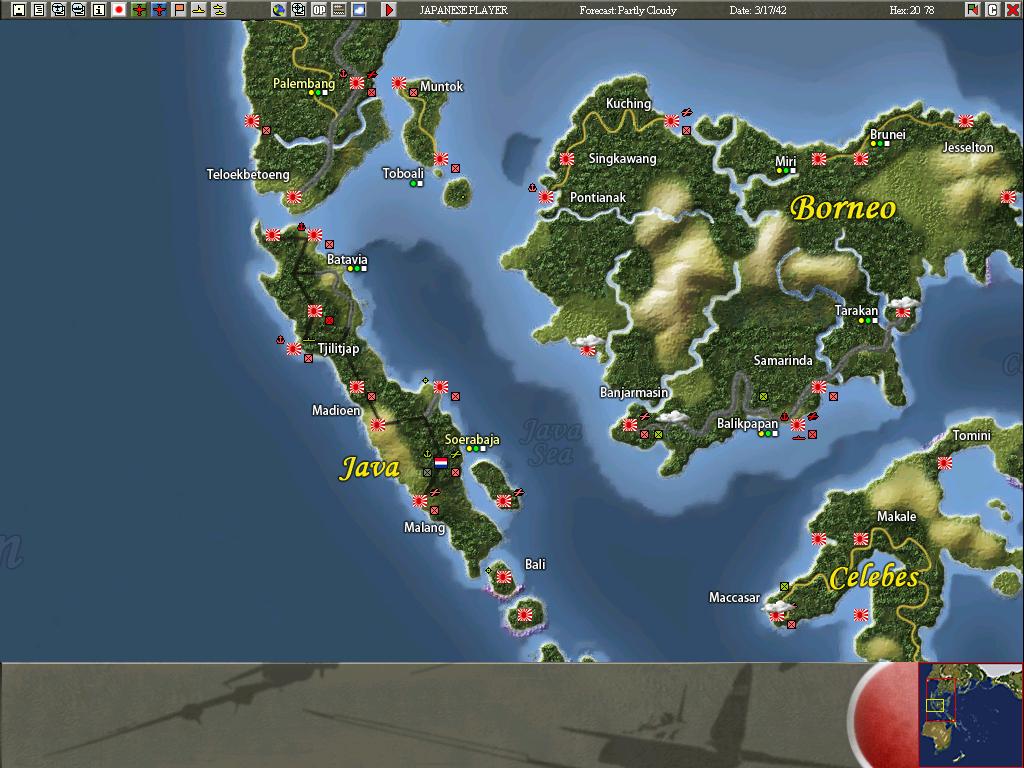This screenshot has height=768, width=1024.
Task: Select the Japanese base icon at Tarakan
Action: coord(903,312)
